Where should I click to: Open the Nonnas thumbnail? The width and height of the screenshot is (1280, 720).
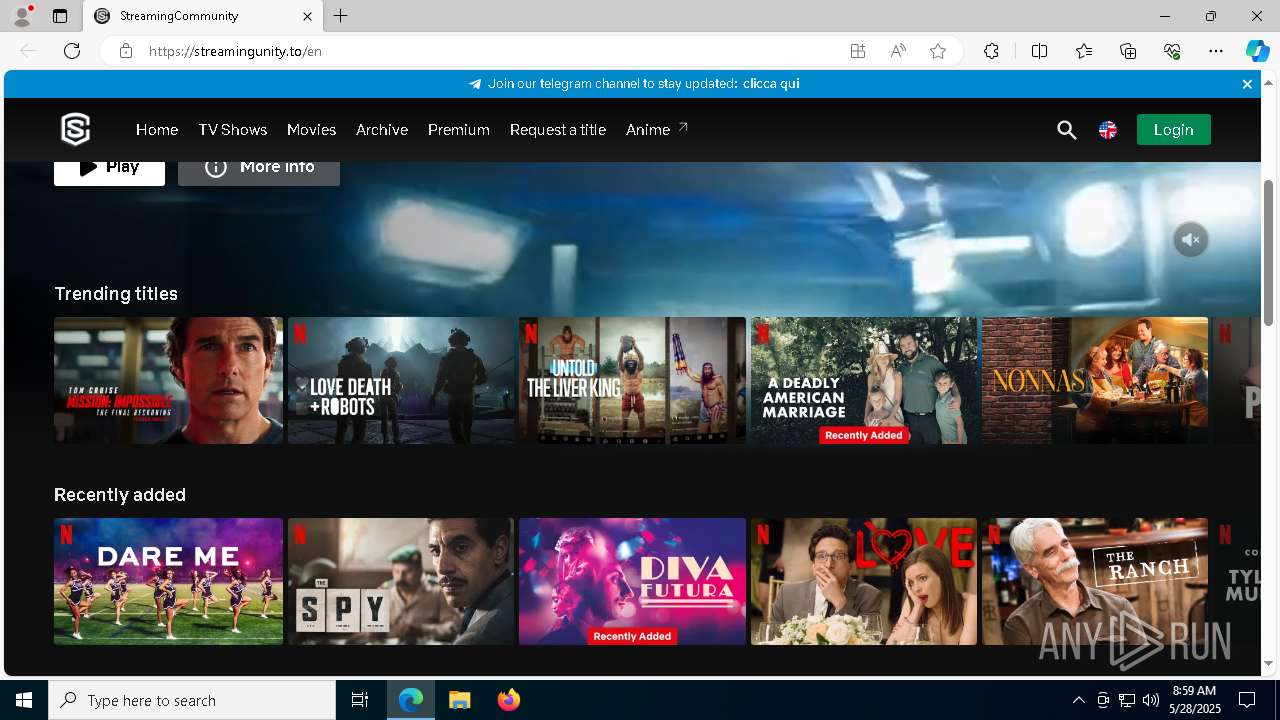tap(1095, 380)
